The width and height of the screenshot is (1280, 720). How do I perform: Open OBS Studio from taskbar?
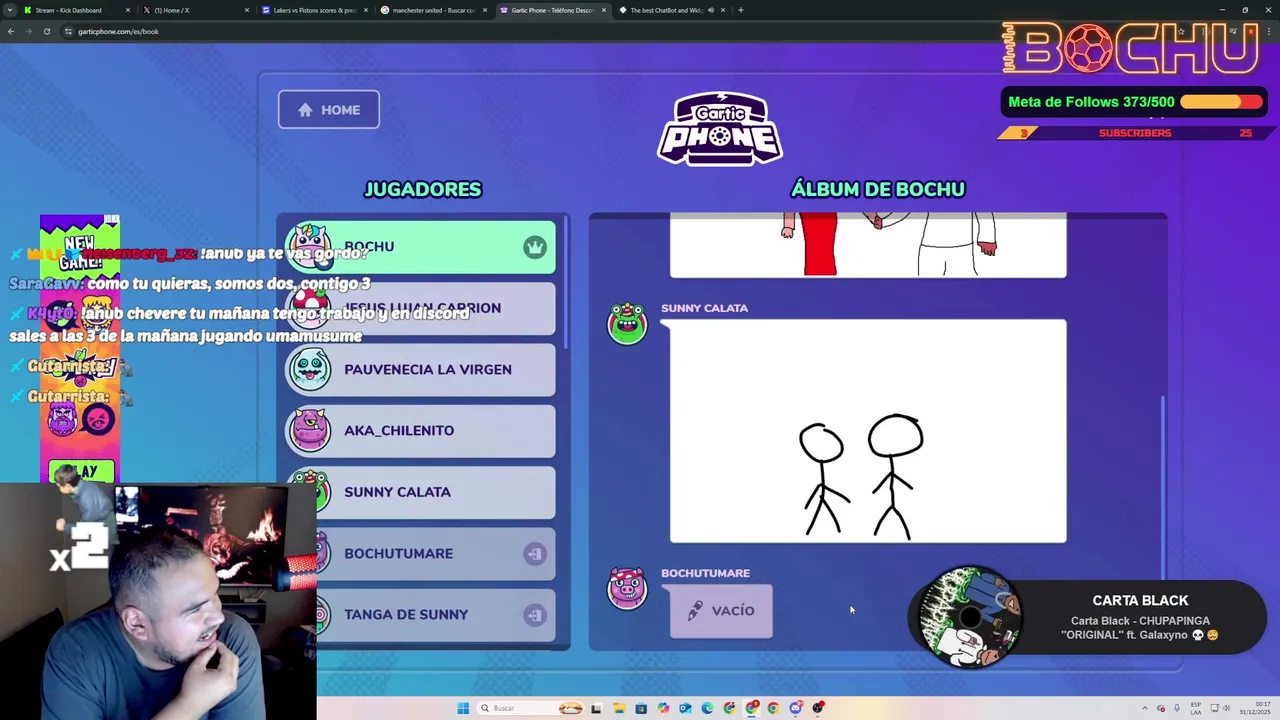click(818, 708)
